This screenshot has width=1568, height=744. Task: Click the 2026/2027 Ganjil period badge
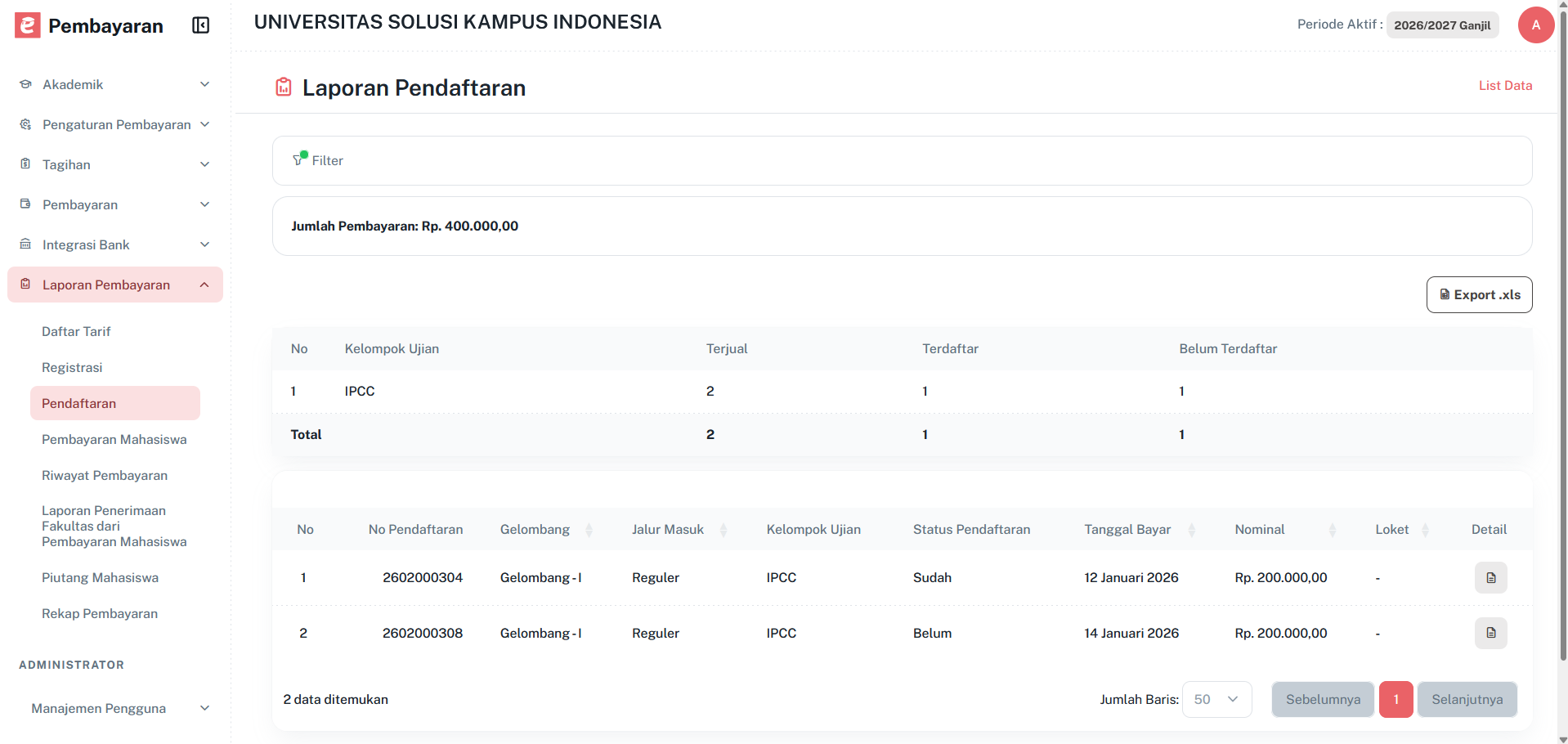coord(1442,25)
